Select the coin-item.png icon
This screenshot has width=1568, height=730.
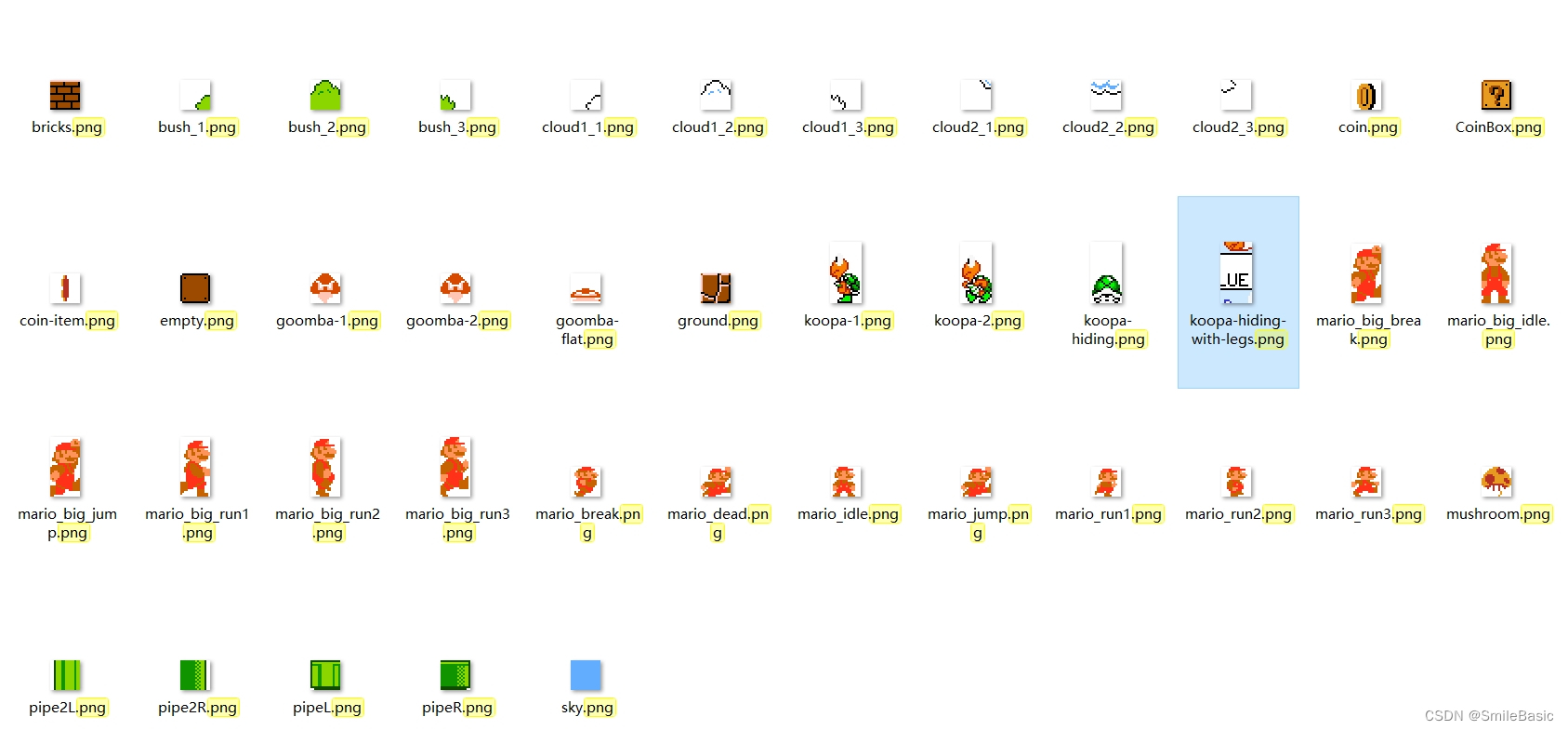click(65, 288)
